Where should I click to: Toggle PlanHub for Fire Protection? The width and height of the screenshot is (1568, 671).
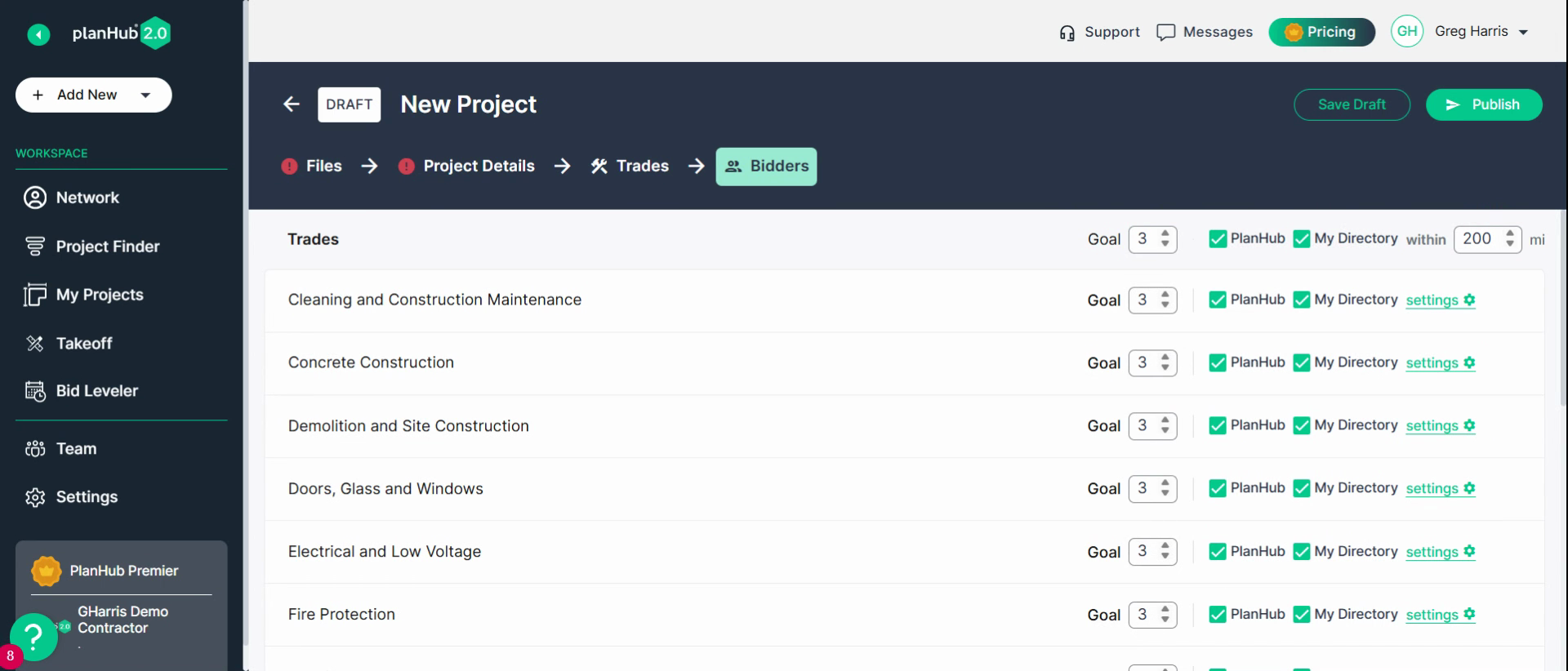[x=1218, y=615]
